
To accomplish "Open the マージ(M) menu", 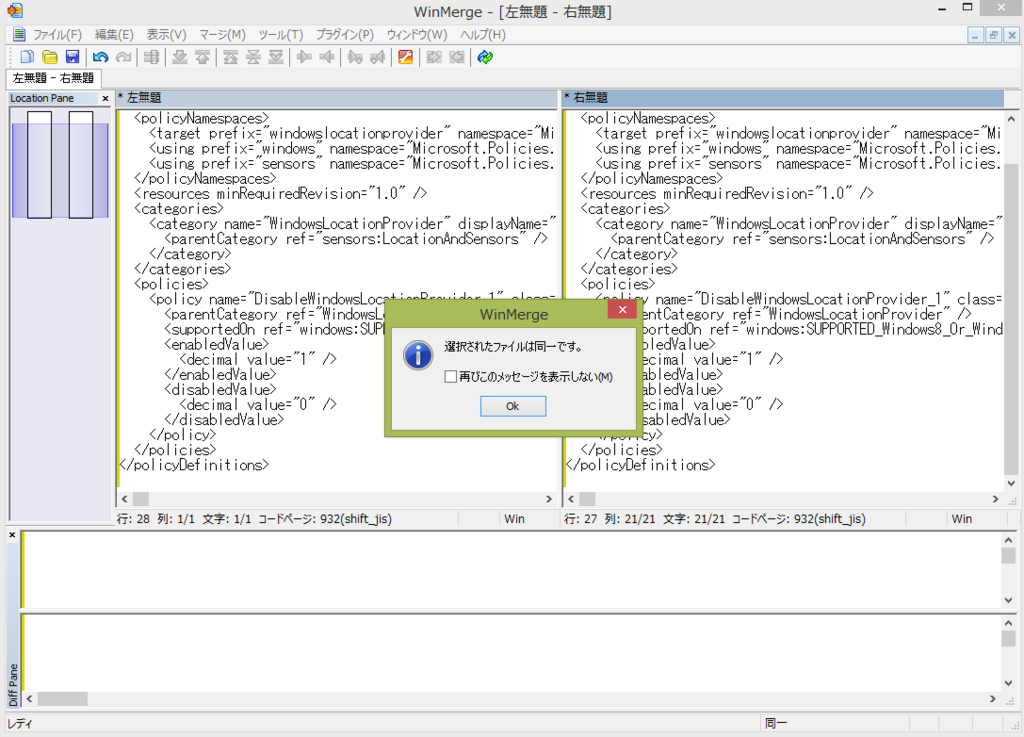I will 222,35.
